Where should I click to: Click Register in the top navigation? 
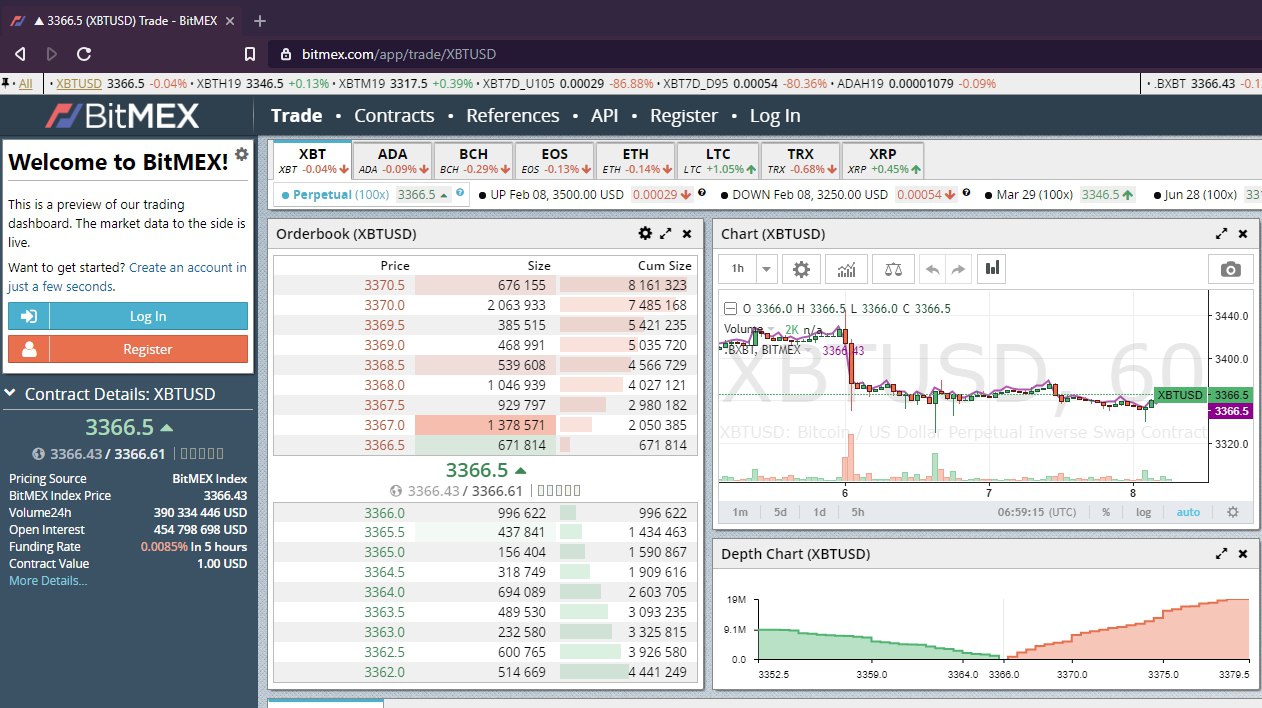tap(684, 116)
